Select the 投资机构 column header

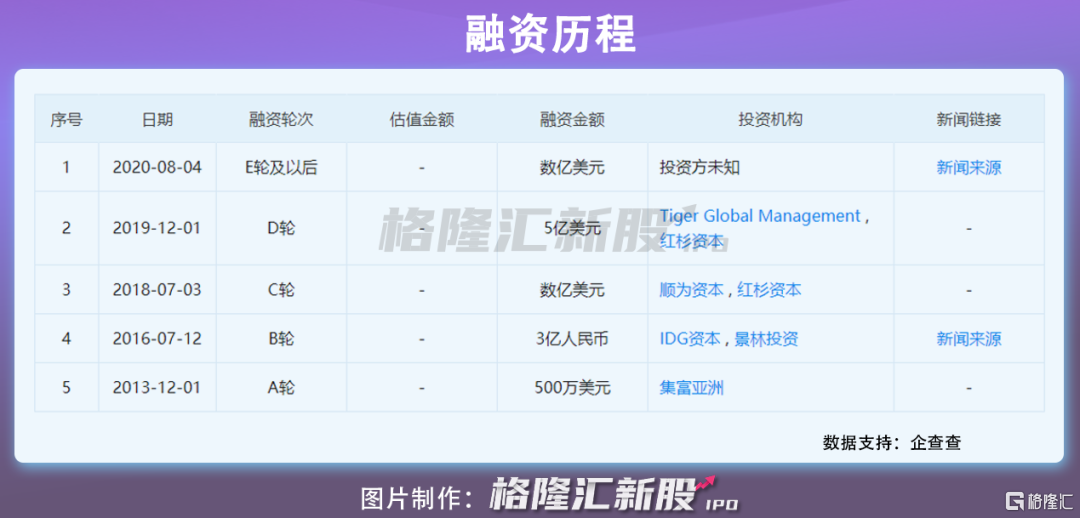click(x=770, y=119)
